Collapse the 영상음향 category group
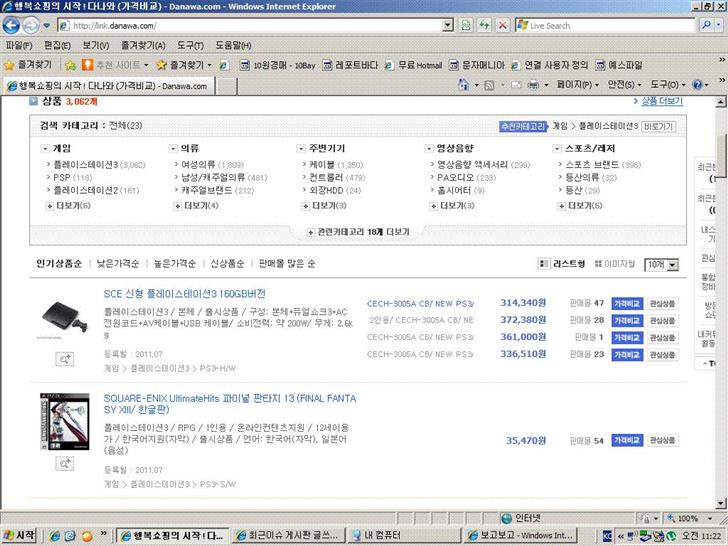The height and width of the screenshot is (546, 728). point(429,149)
